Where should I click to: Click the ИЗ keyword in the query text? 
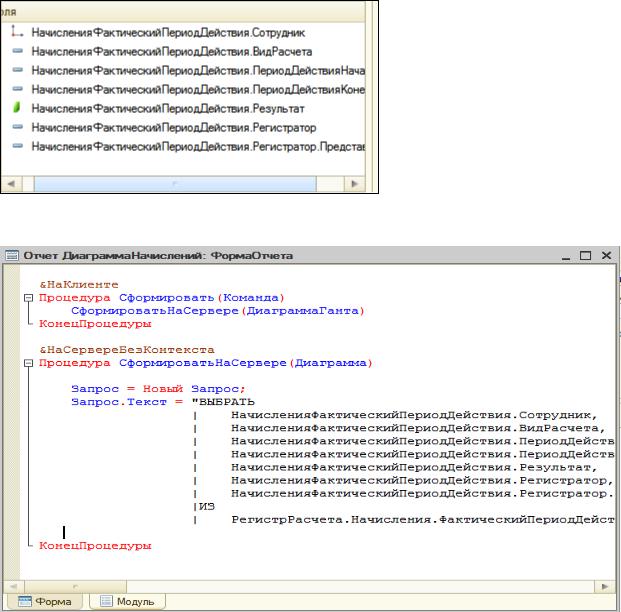coord(206,506)
